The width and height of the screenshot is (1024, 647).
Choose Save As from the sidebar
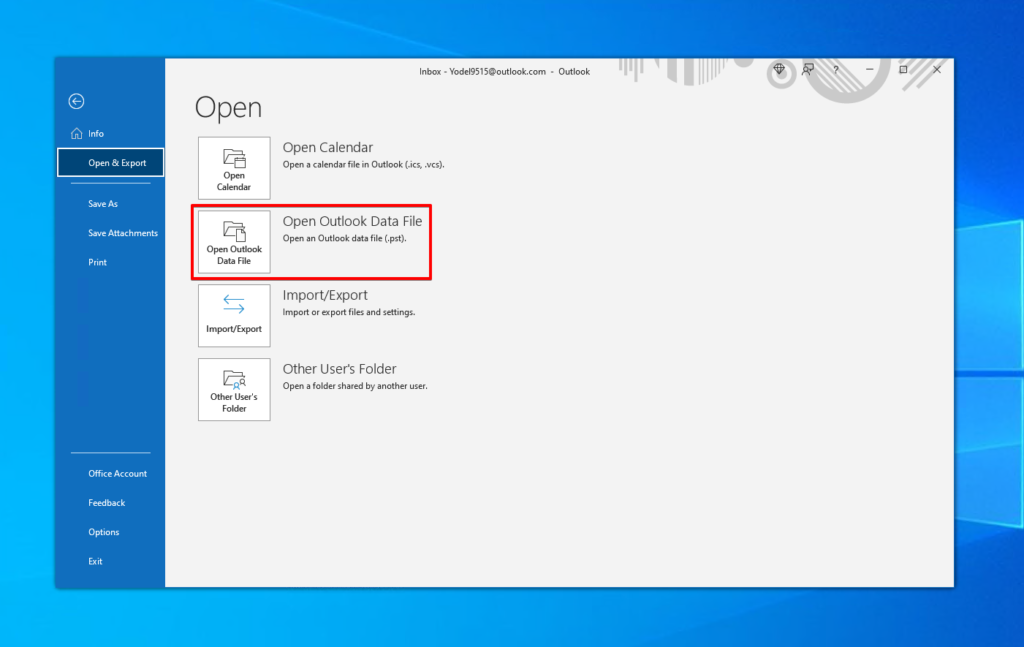[102, 203]
